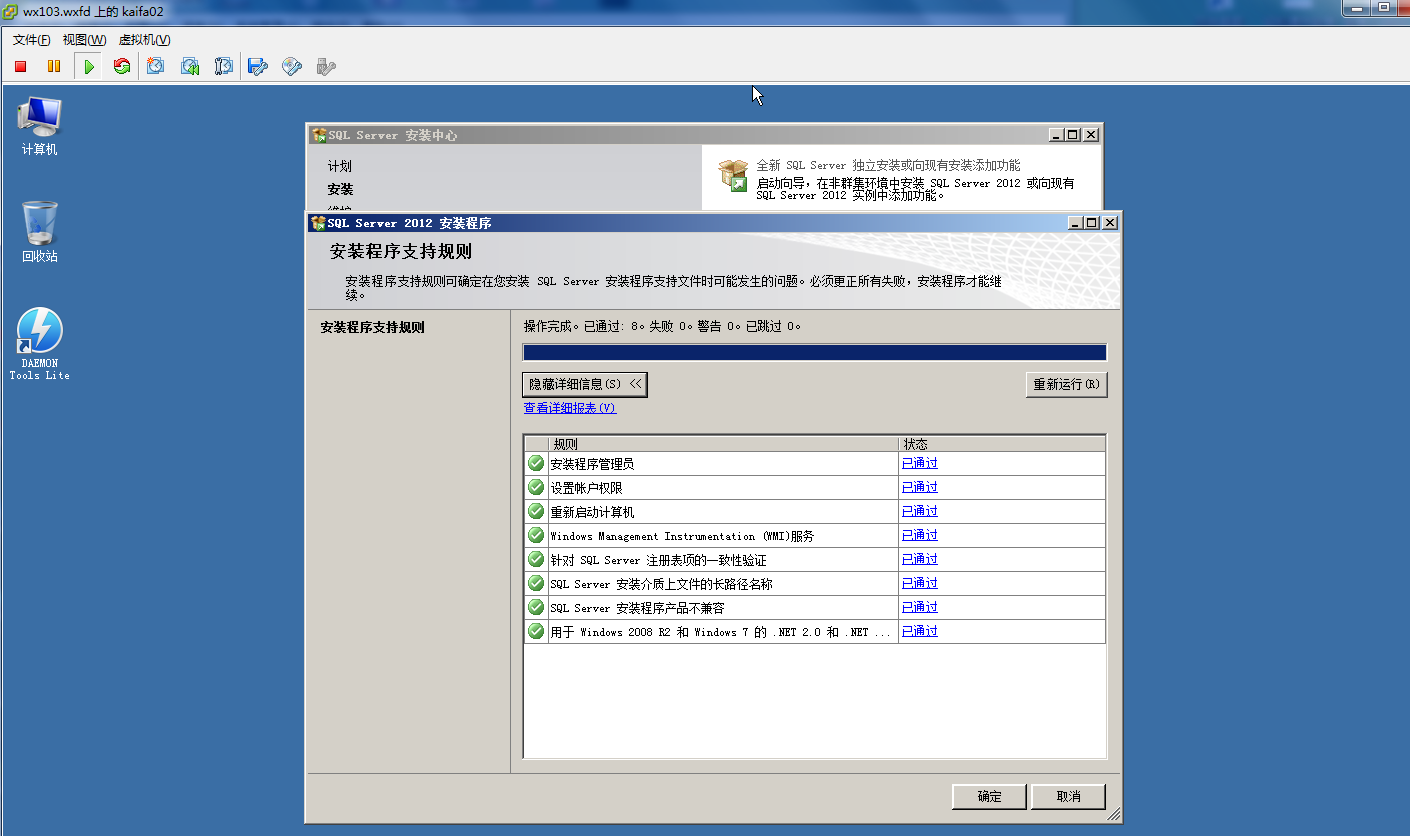Click the 确定 button
1410x836 pixels.
click(x=989, y=796)
